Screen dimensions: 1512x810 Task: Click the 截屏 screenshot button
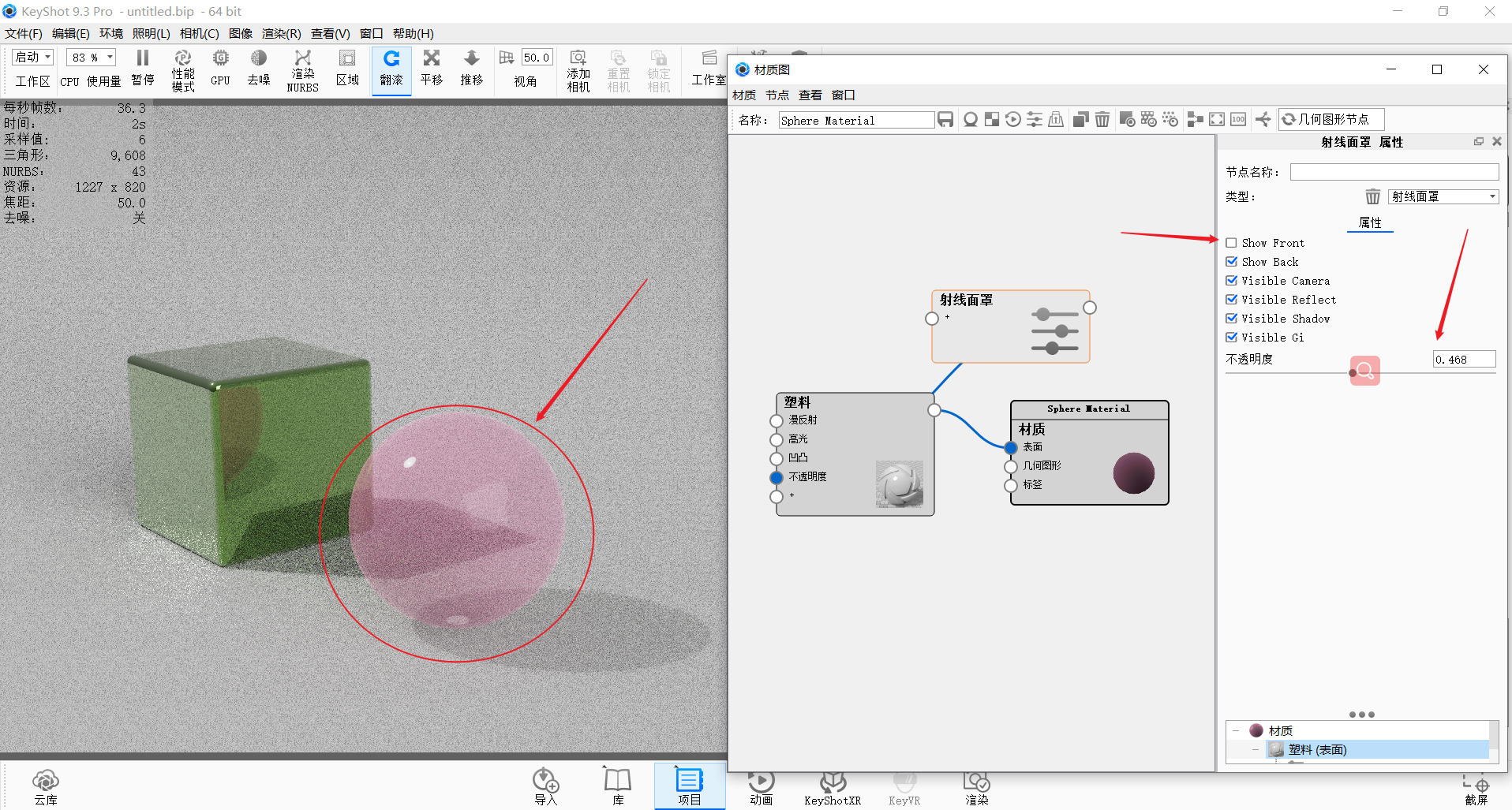tap(1476, 789)
